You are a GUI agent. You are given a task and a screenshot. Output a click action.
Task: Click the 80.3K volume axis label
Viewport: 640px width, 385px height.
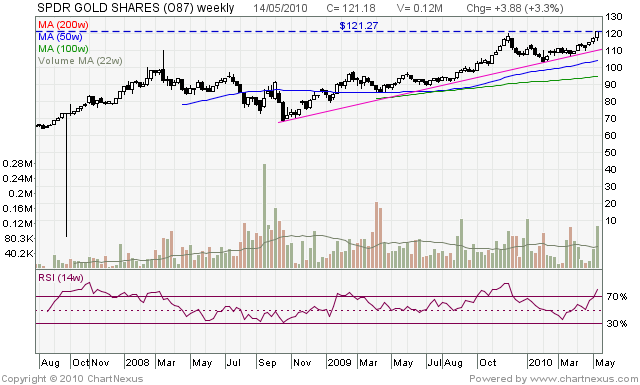[19, 238]
